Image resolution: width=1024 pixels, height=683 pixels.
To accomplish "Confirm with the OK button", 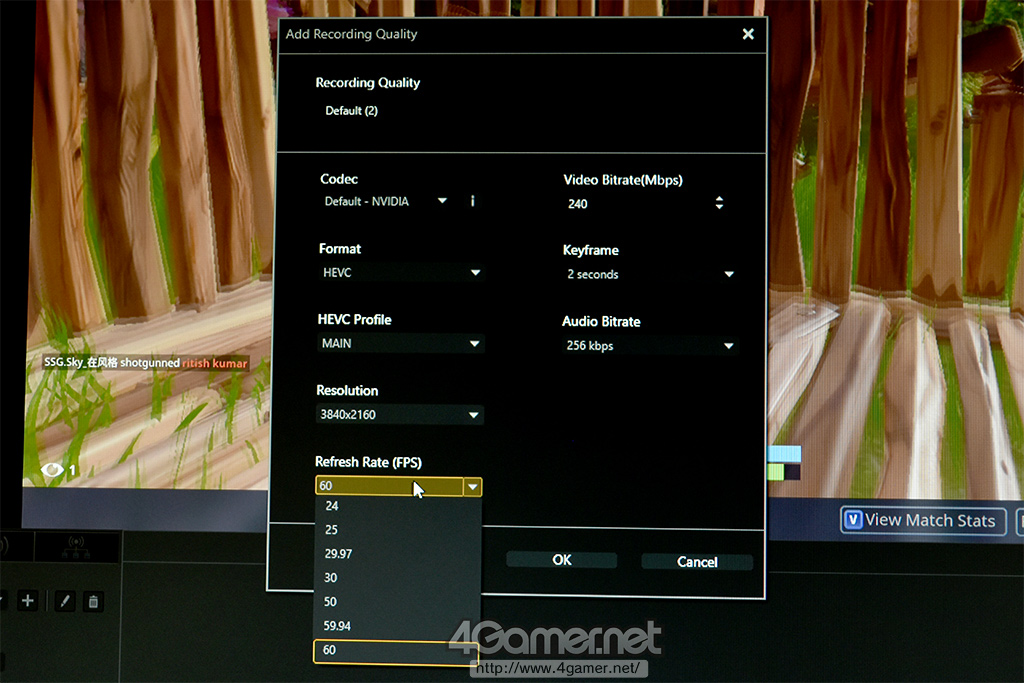I will point(562,560).
